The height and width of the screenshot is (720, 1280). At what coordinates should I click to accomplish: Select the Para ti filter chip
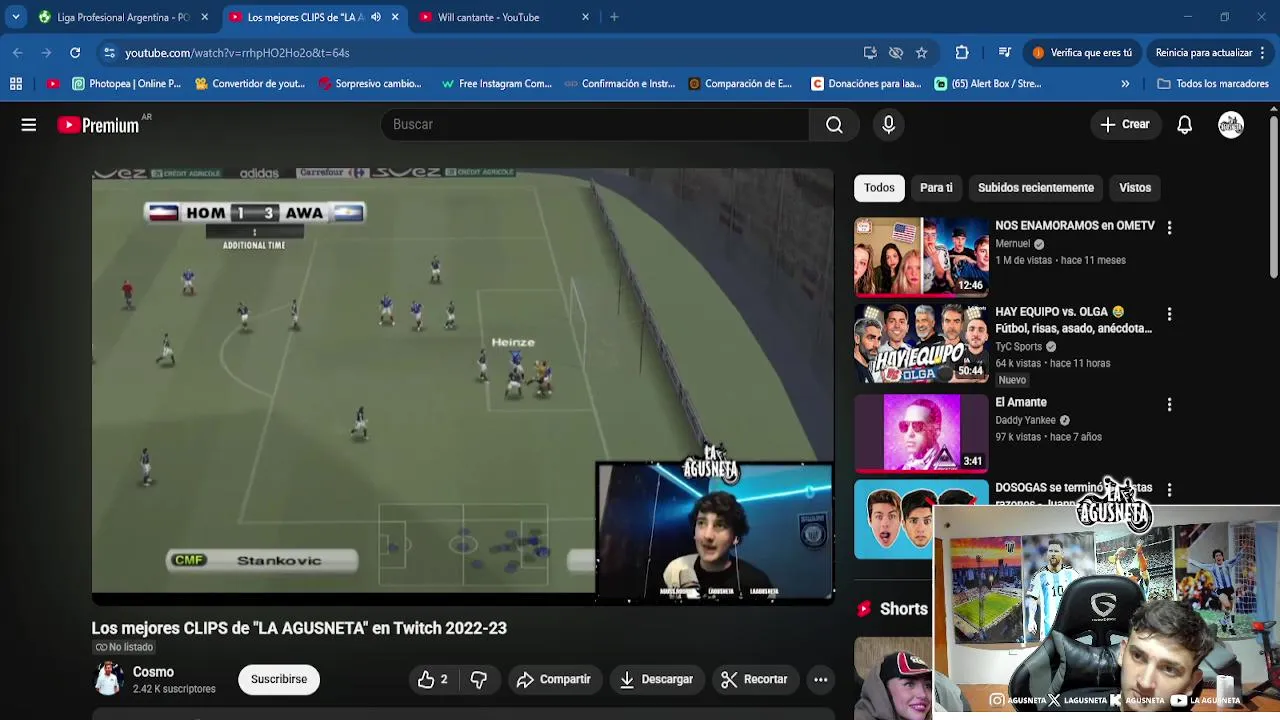[x=936, y=188]
